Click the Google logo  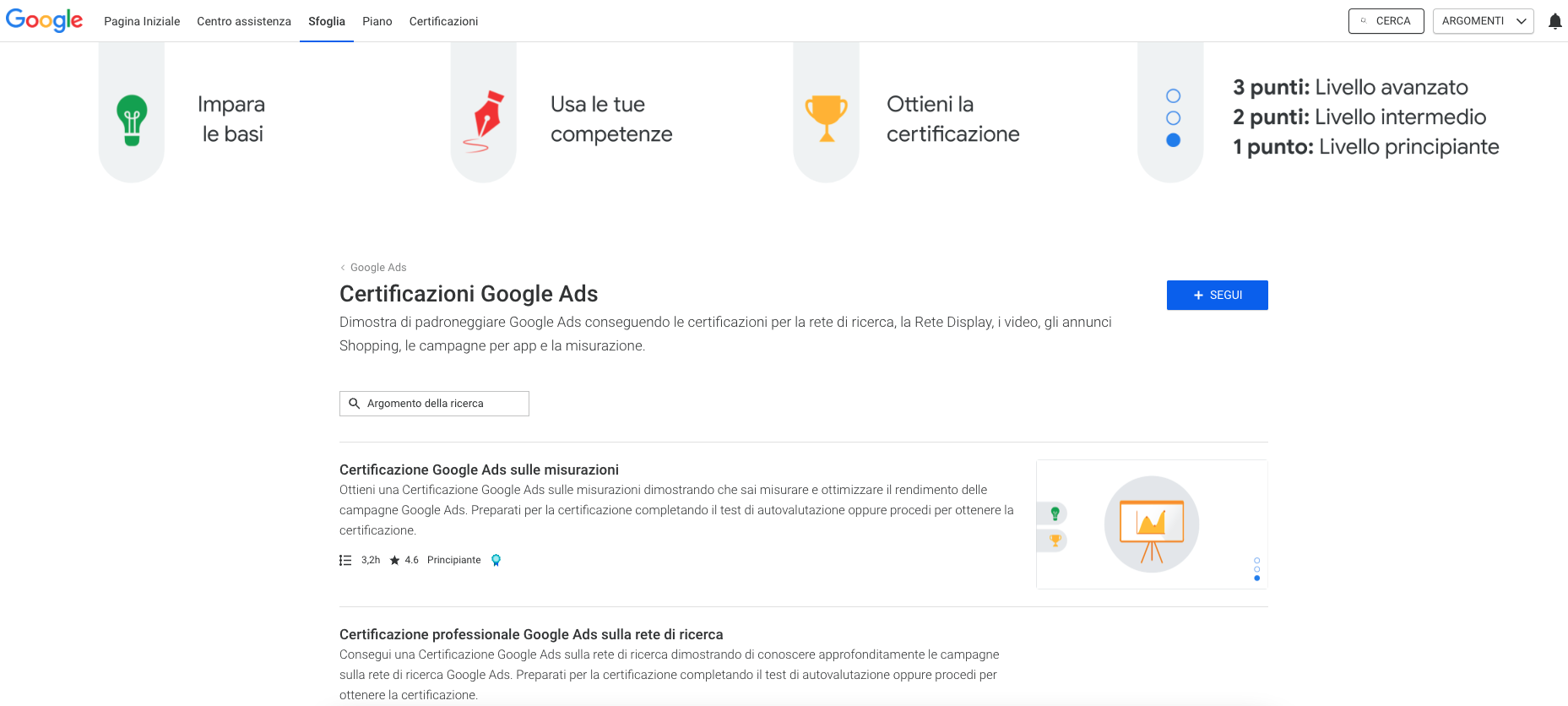point(45,20)
